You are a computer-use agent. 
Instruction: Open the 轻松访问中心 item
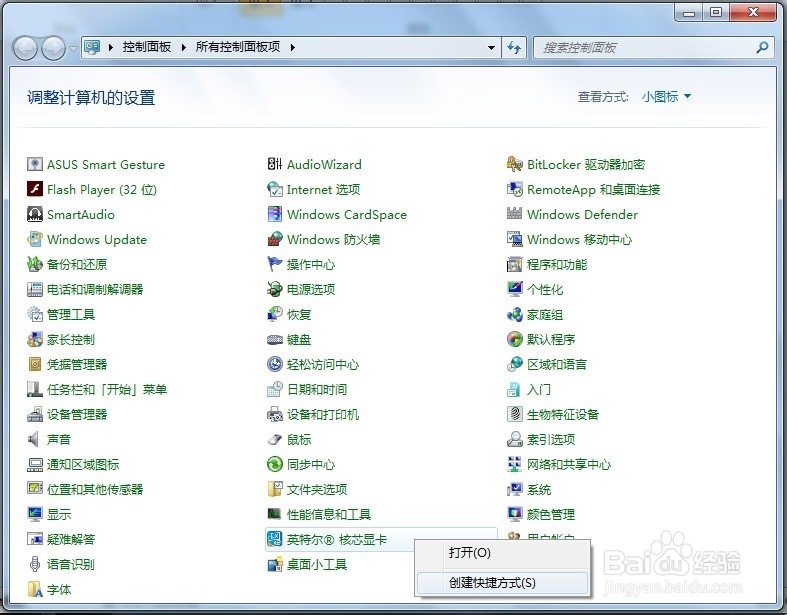pyautogui.click(x=313, y=364)
